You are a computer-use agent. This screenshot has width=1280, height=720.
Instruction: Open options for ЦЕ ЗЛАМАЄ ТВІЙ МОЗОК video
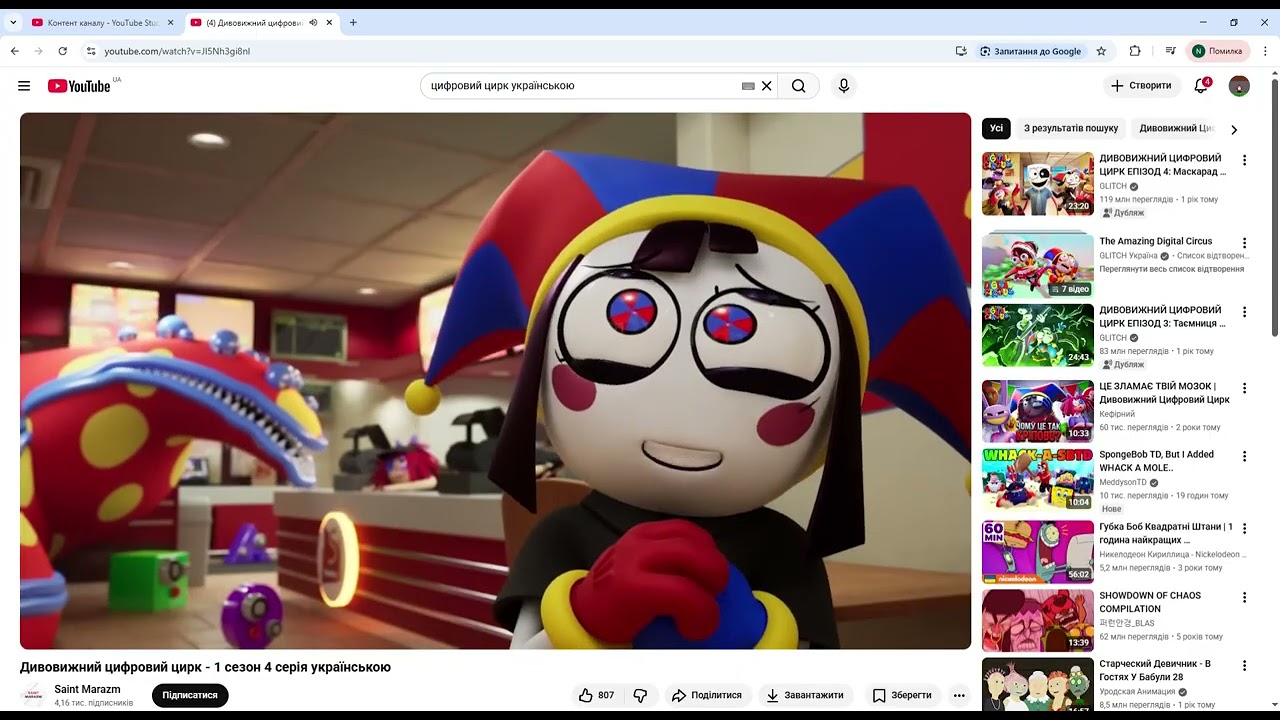pos(1245,388)
